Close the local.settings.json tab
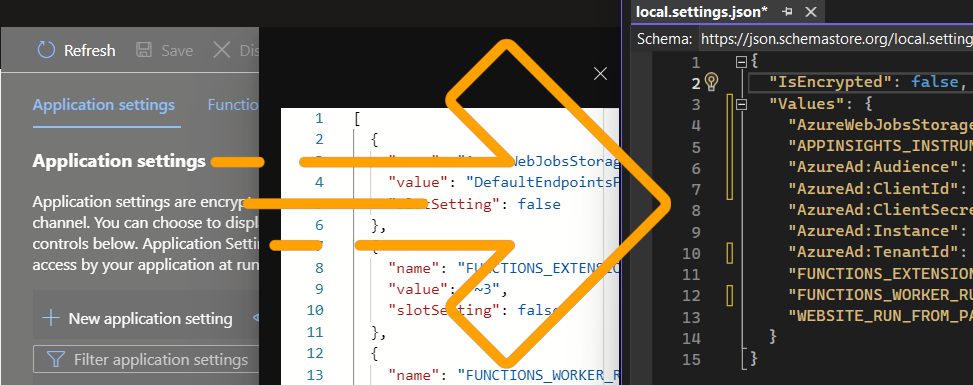Viewport: 973px width, 385px height. coord(810,11)
